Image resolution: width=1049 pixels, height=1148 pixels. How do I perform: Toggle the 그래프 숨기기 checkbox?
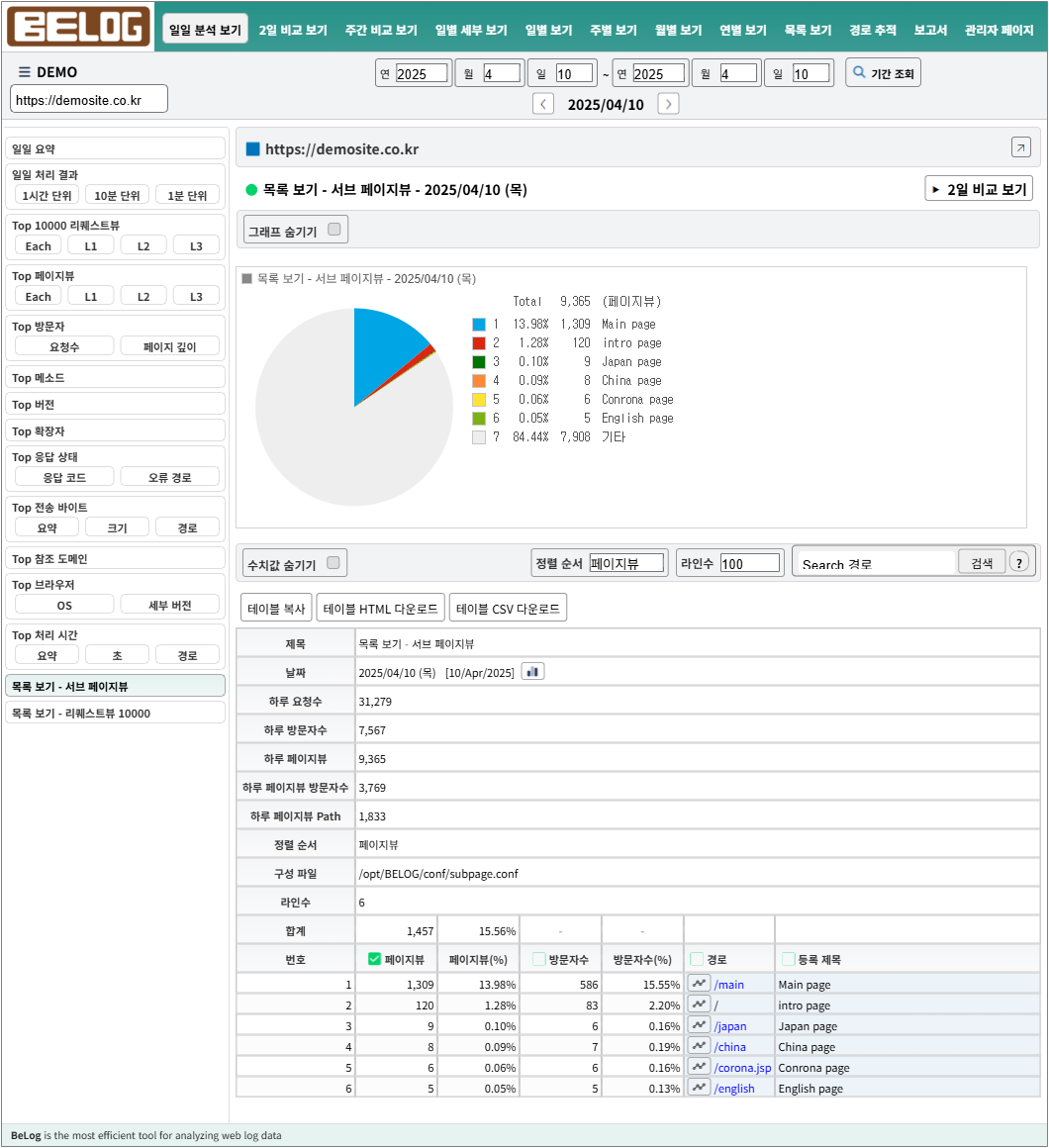coord(334,230)
